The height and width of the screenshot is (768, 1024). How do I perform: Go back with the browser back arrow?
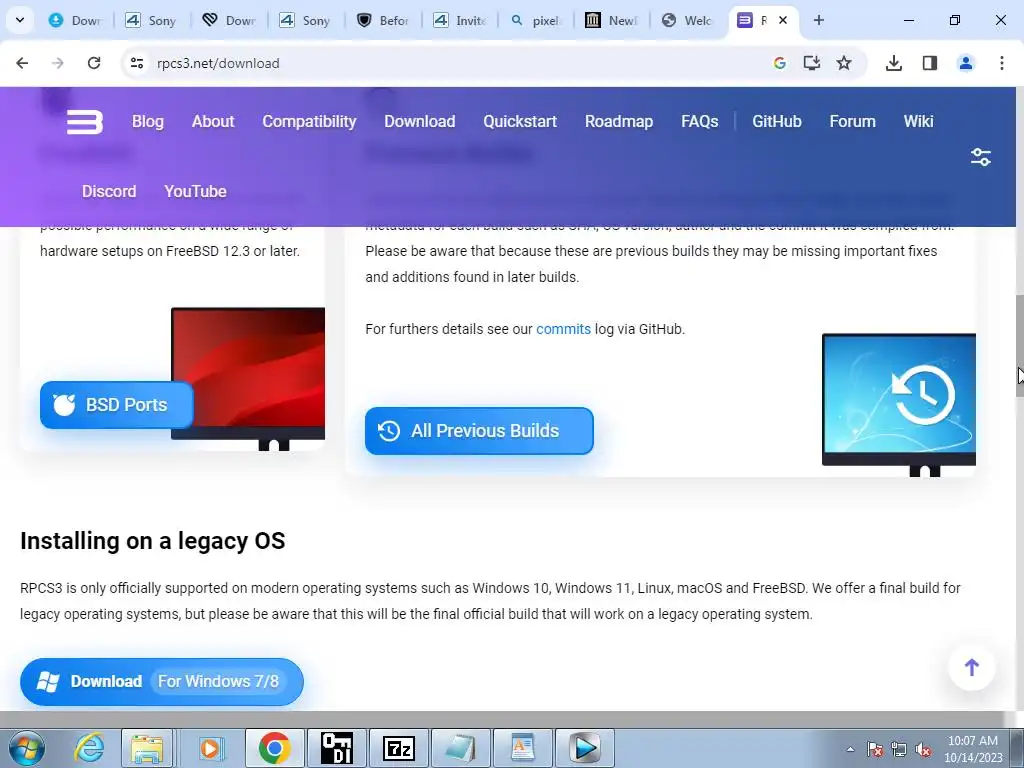22,63
